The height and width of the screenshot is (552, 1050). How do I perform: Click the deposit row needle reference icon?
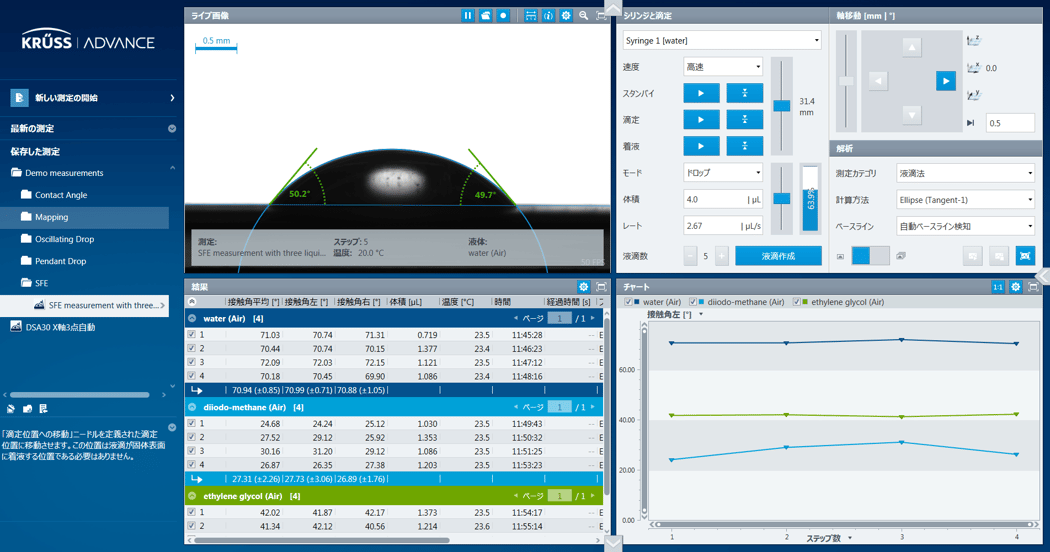745,146
